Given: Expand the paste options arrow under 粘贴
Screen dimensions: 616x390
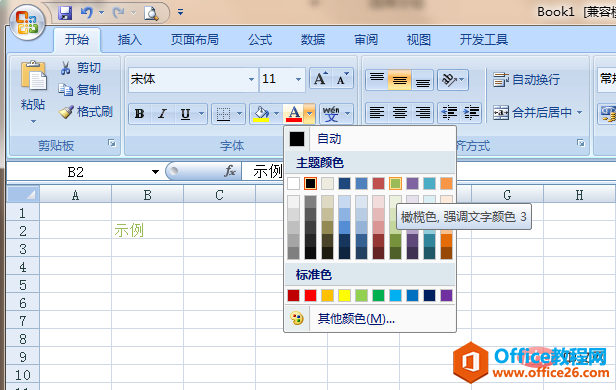Looking at the screenshot, I should tap(33, 122).
